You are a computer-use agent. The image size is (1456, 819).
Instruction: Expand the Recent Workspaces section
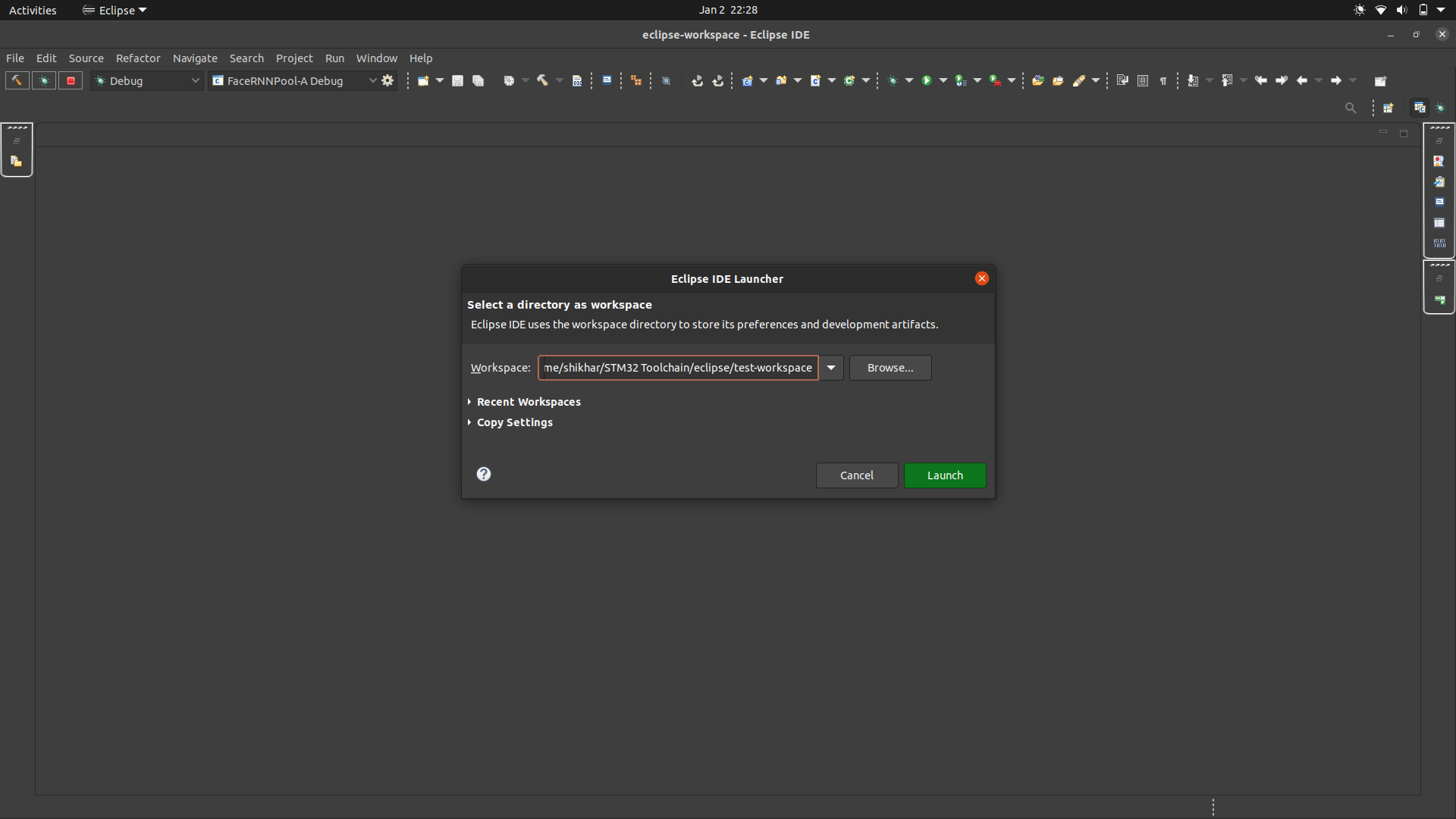click(x=529, y=402)
